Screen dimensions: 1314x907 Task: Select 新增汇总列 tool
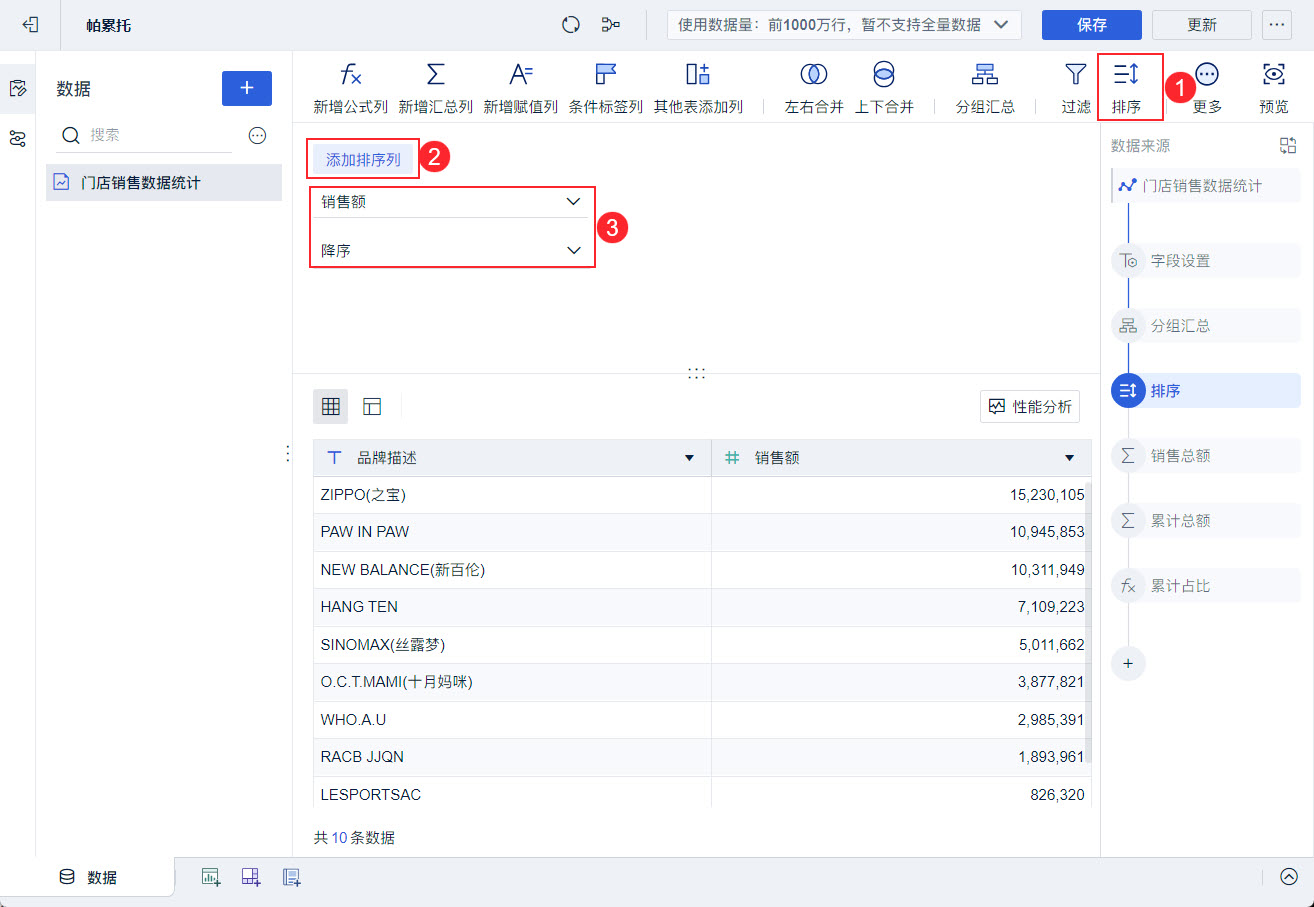[x=435, y=87]
